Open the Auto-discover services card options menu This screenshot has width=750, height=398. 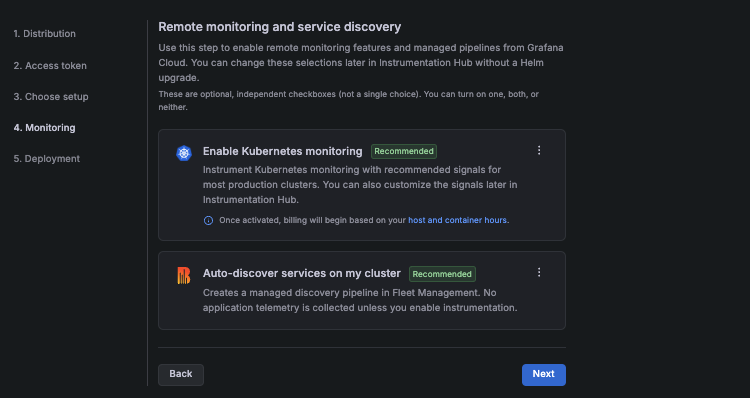tap(539, 272)
